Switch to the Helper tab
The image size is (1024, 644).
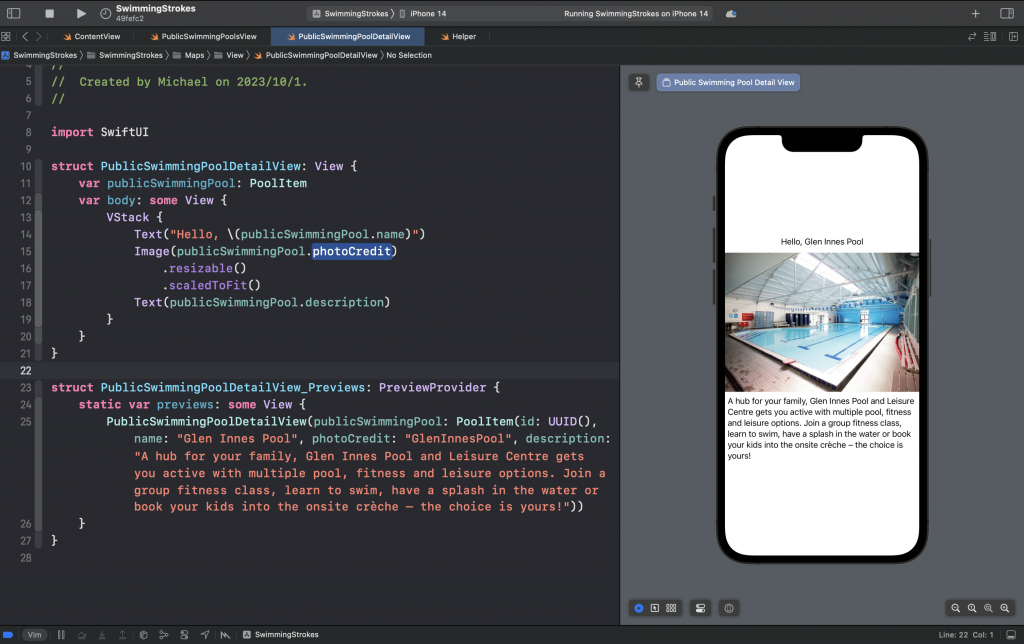[458, 37]
